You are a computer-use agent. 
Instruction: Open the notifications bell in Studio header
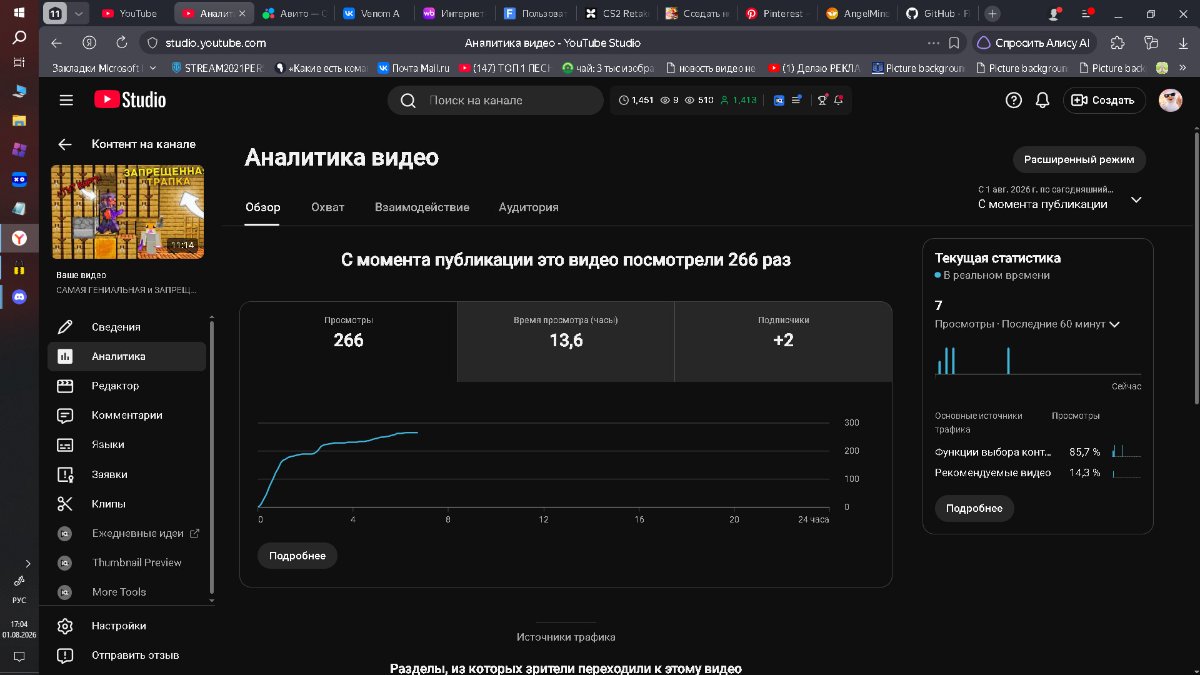tap(1042, 100)
